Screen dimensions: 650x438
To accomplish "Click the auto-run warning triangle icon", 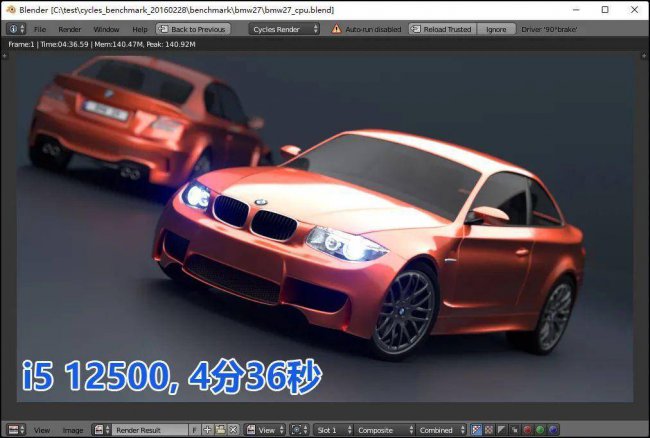I will point(336,29).
